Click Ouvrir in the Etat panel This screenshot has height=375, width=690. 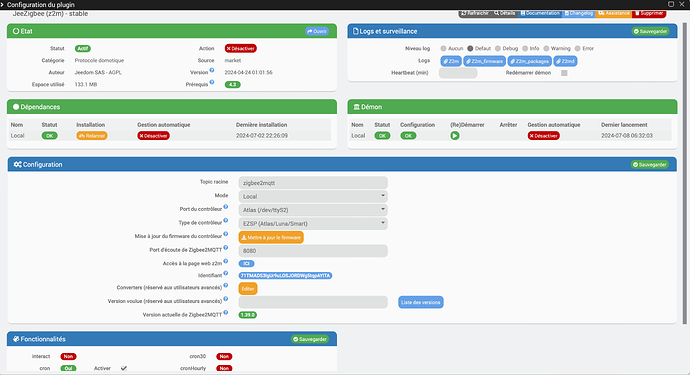point(317,31)
